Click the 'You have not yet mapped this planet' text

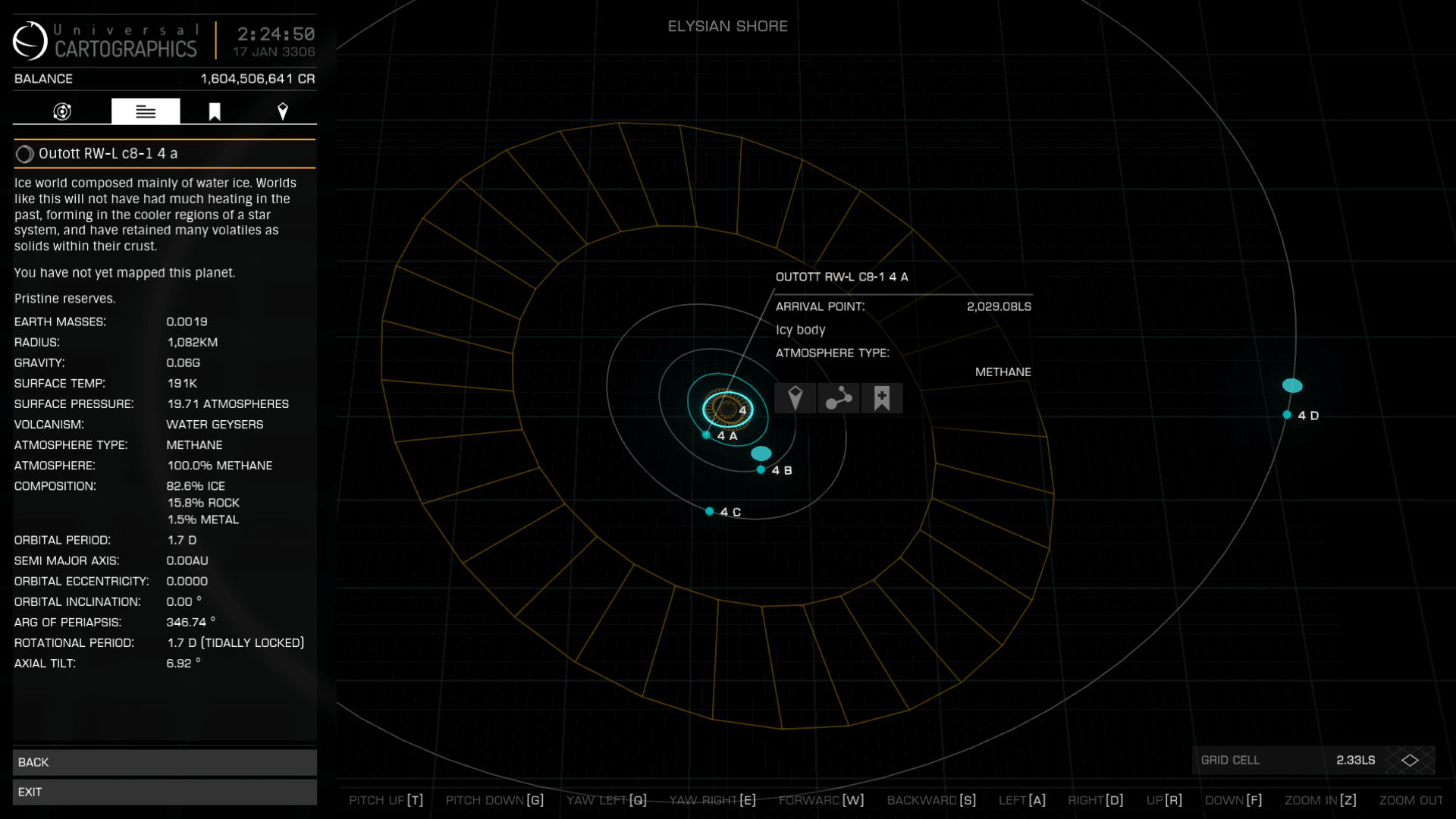coord(124,273)
